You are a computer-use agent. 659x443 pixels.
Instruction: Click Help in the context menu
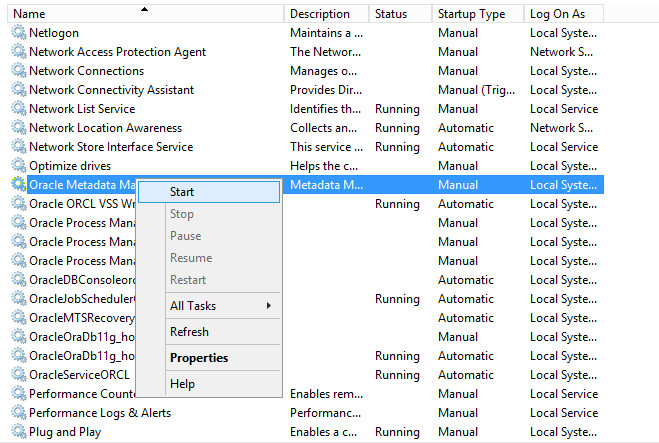click(182, 384)
